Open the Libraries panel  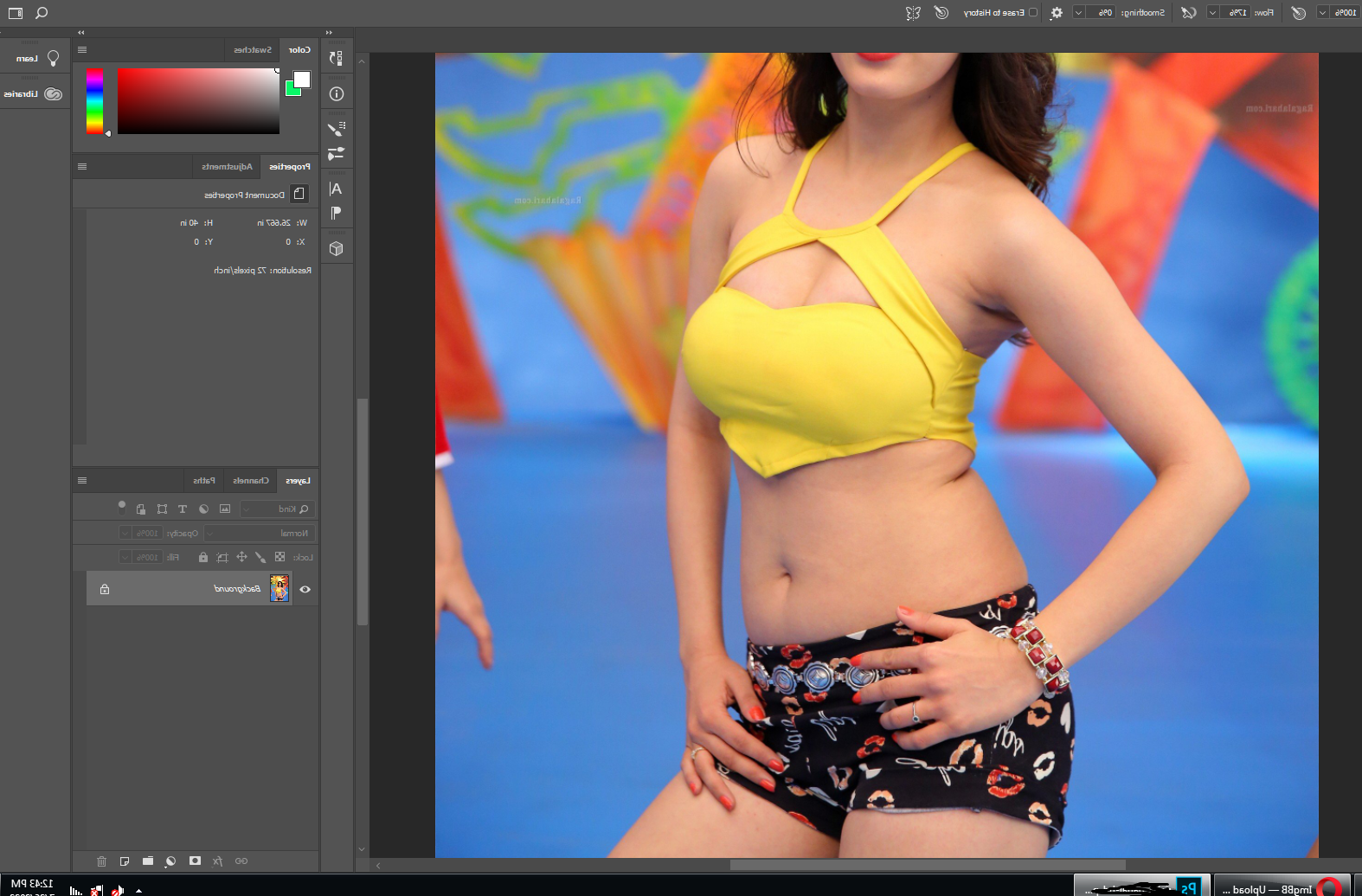pos(35,94)
